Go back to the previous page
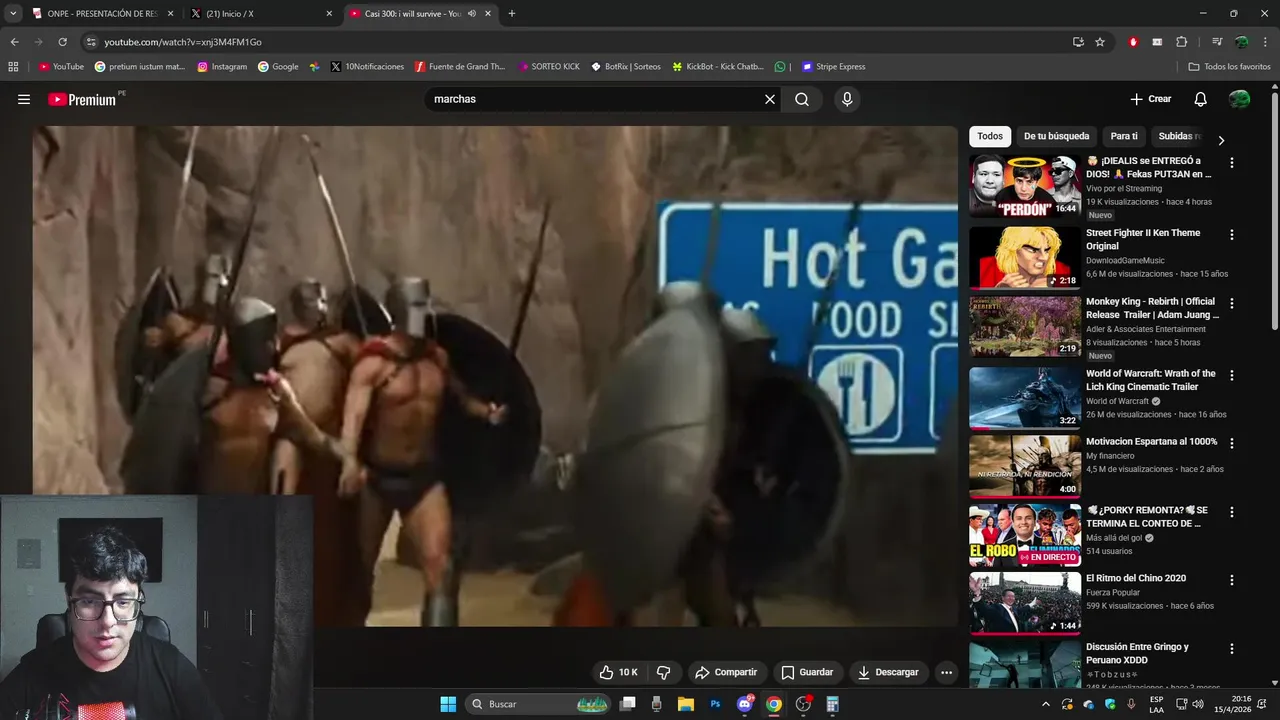 pos(14,42)
